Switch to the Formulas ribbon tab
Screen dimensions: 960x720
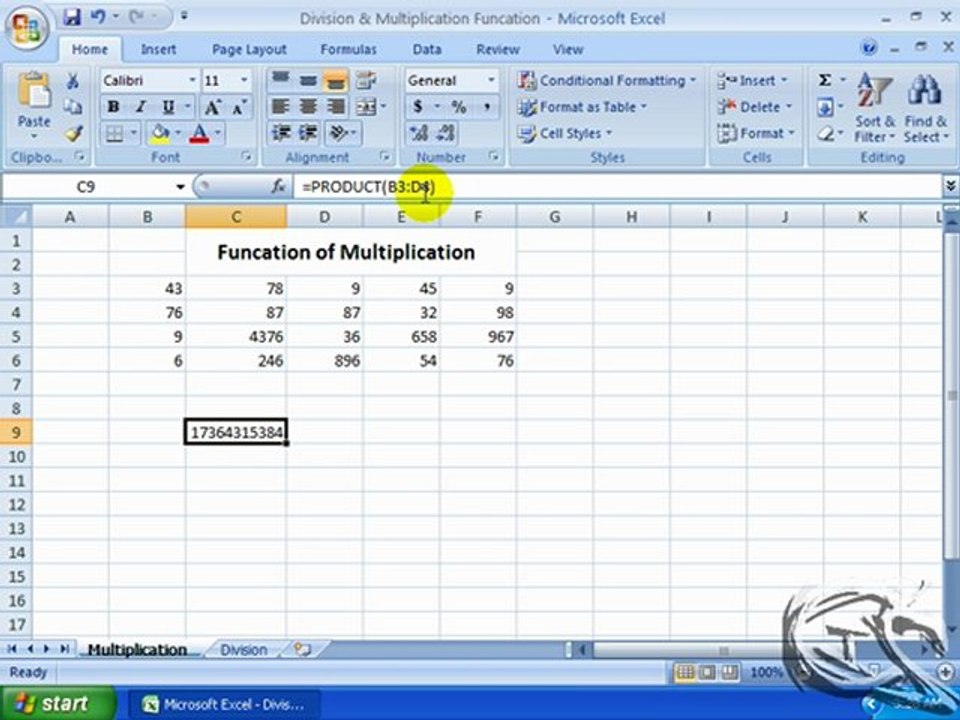click(x=348, y=50)
